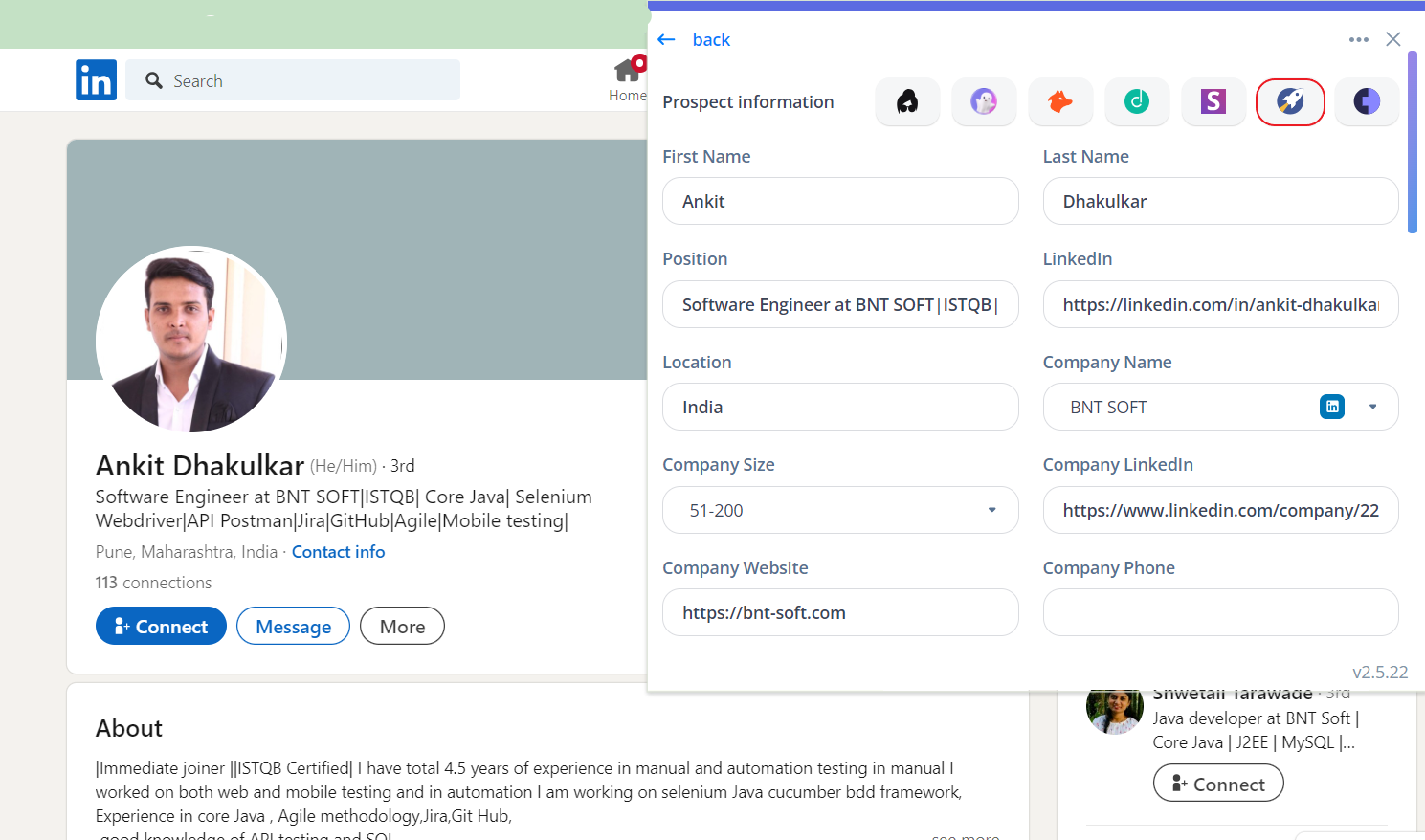1425x840 pixels.
Task: Click the empty Company Phone field
Action: (1220, 612)
